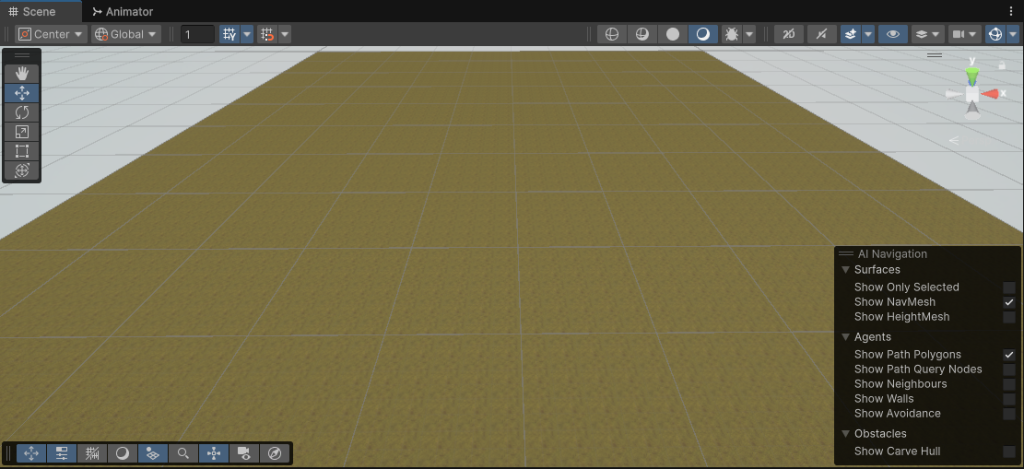Select the Scene tab
The image size is (1024, 469).
[x=38, y=11]
